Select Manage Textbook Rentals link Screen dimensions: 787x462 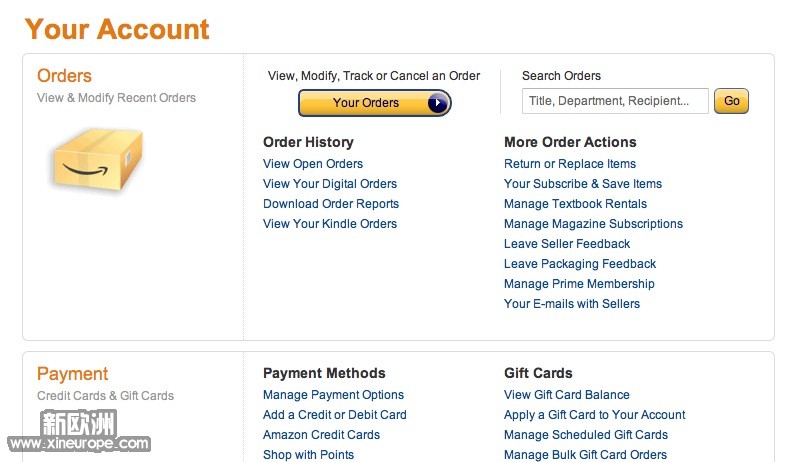point(575,204)
